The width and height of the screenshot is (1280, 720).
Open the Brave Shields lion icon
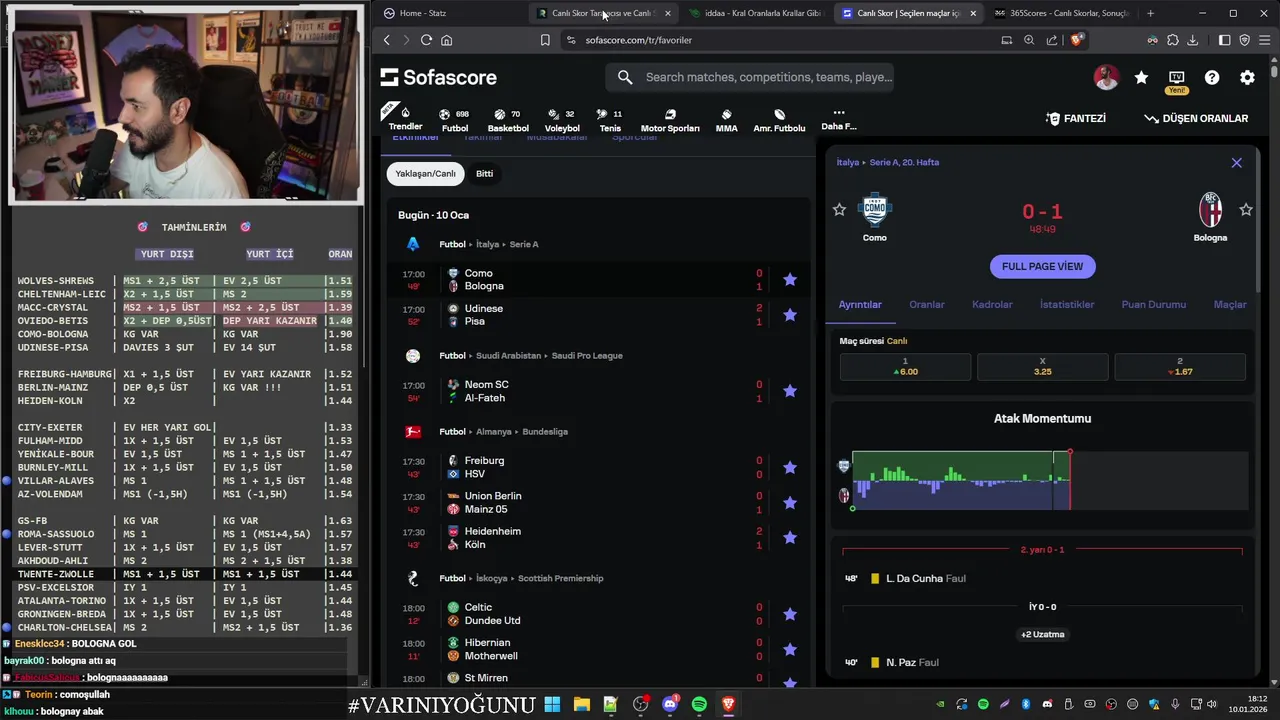pos(1077,40)
